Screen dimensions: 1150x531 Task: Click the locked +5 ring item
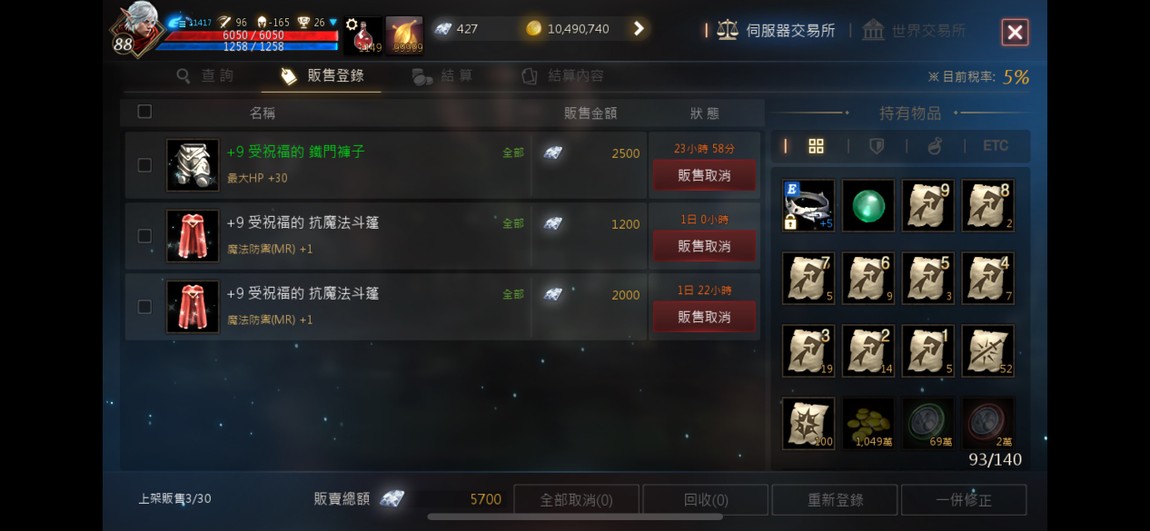pos(808,206)
